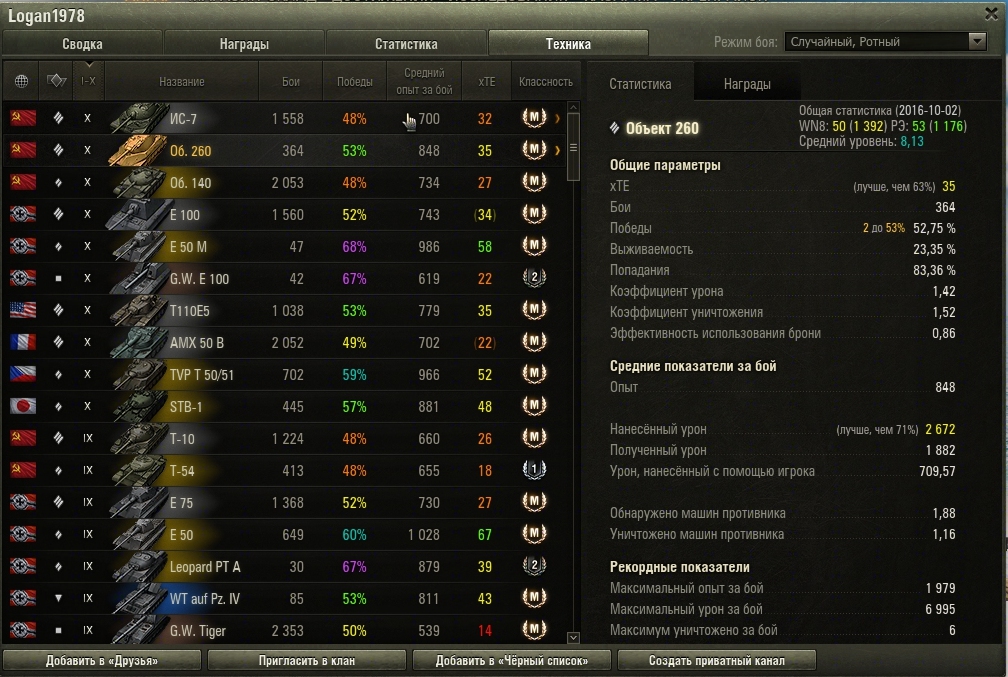Click the G.W. E 100 class 2 badge
The image size is (1008, 677).
[534, 278]
